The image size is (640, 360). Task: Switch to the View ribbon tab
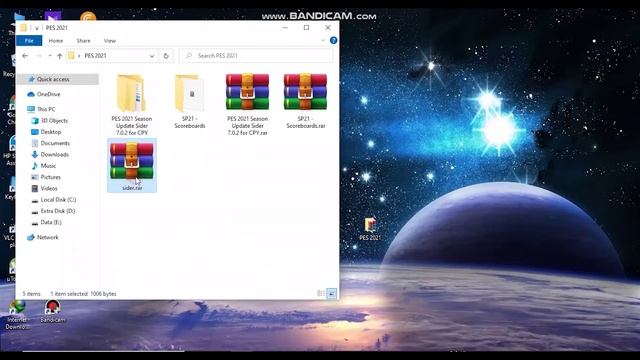(x=110, y=41)
